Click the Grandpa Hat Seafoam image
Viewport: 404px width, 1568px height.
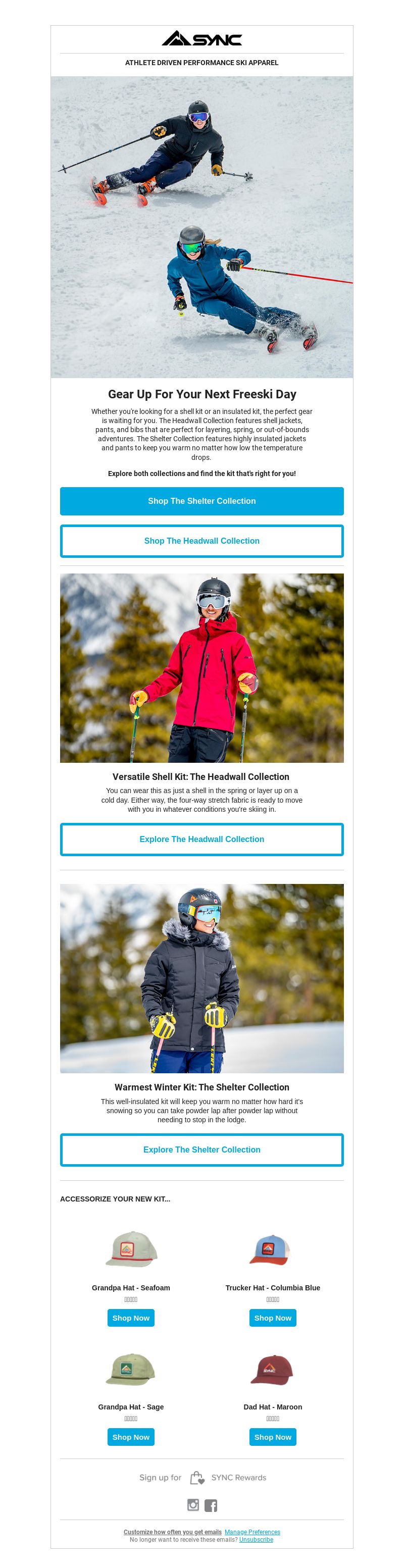pos(131,1248)
